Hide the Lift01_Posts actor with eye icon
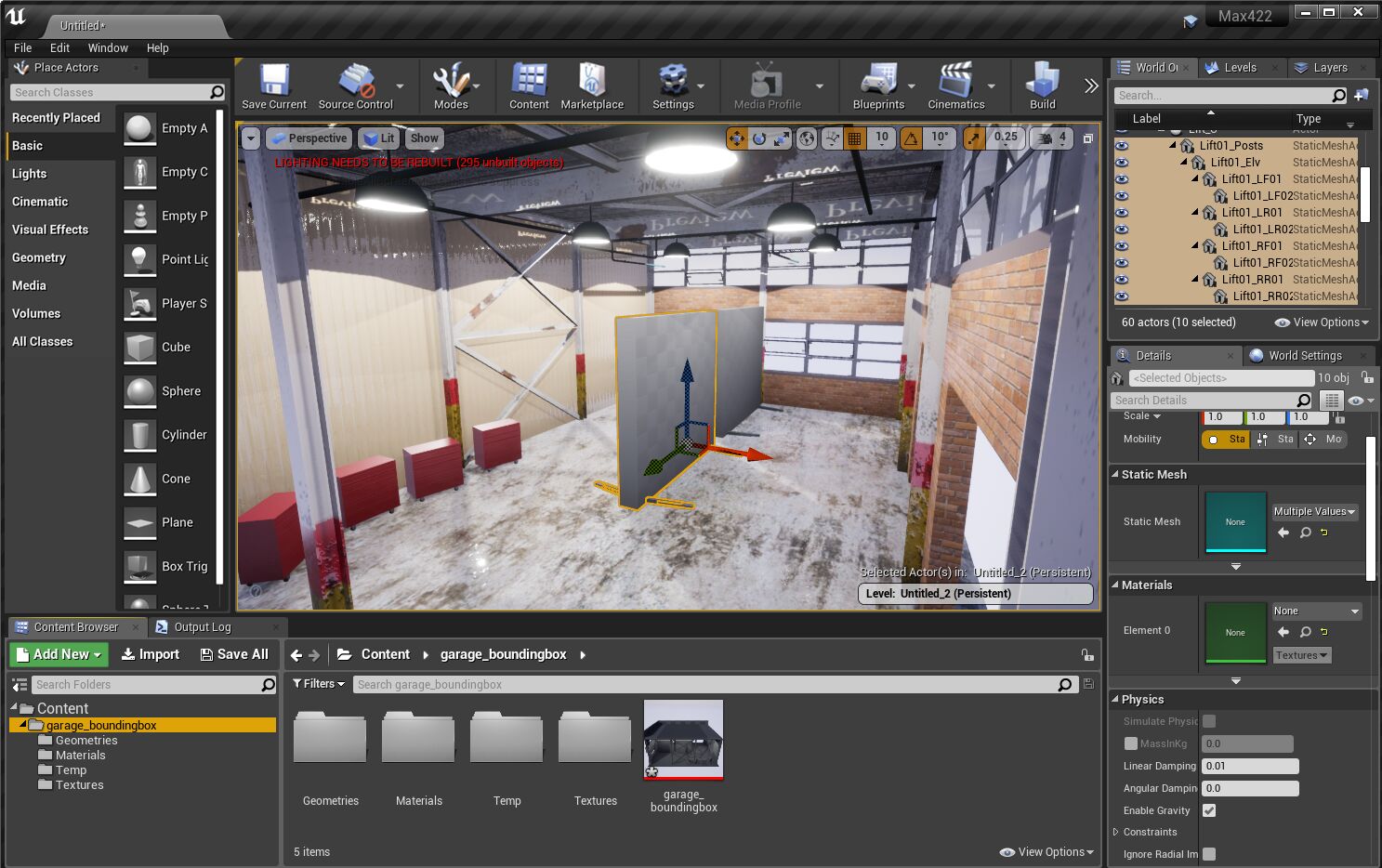Image resolution: width=1382 pixels, height=868 pixels. point(1122,146)
